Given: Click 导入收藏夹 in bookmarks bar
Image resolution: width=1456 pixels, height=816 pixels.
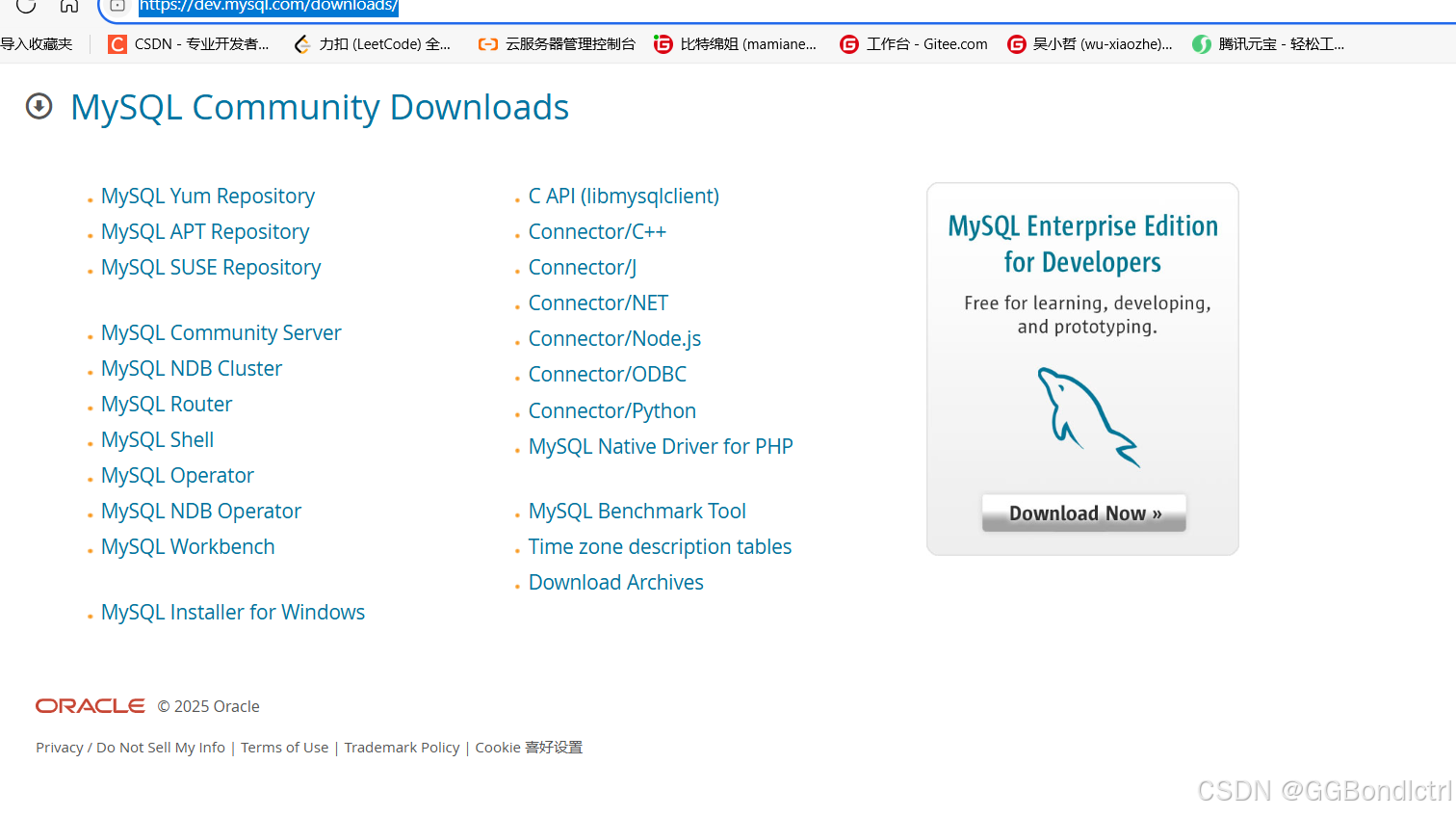Looking at the screenshot, I should (37, 44).
